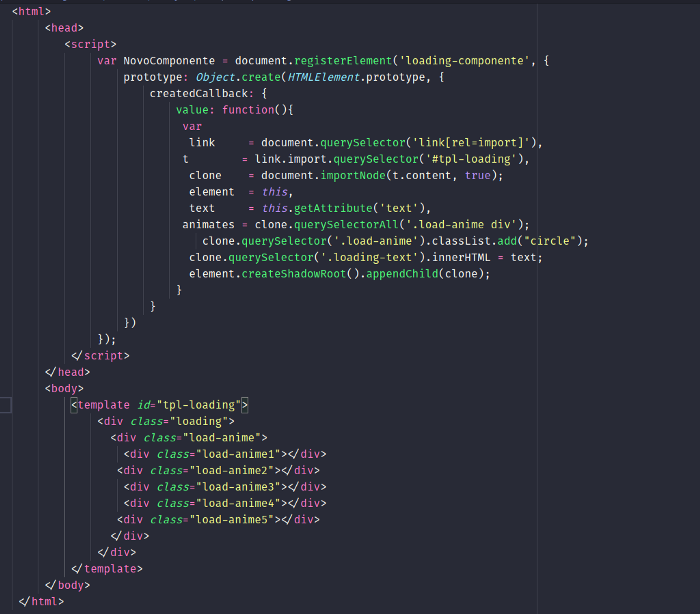Click the opening <html> tag
700x614 pixels.
[31, 12]
